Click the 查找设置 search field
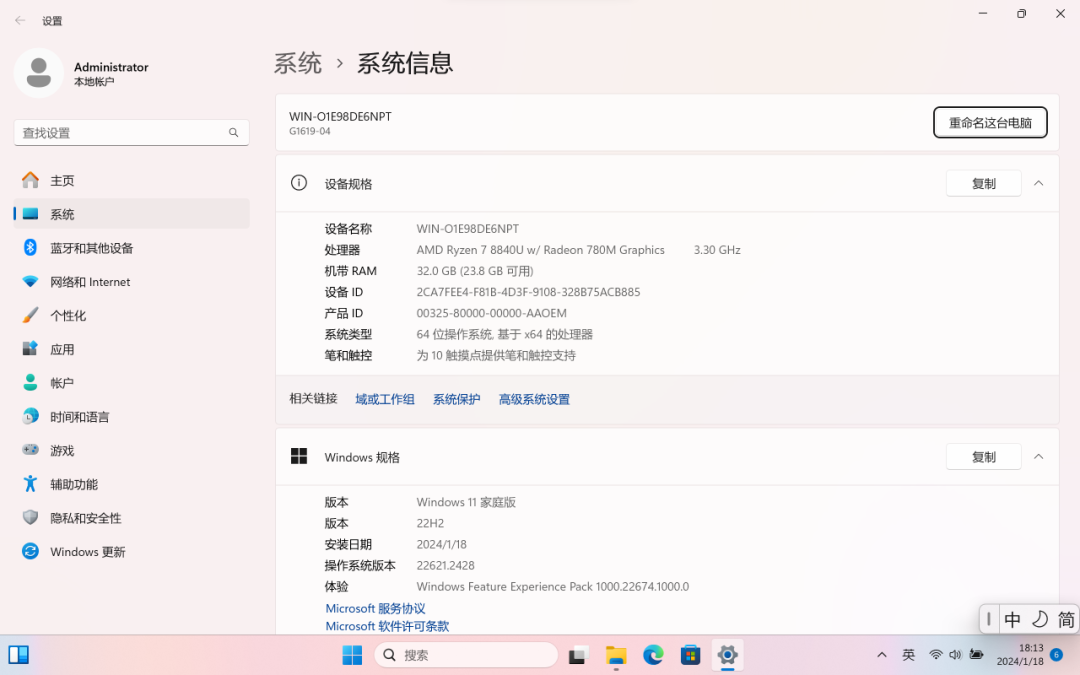The height and width of the screenshot is (675, 1080). click(x=131, y=132)
